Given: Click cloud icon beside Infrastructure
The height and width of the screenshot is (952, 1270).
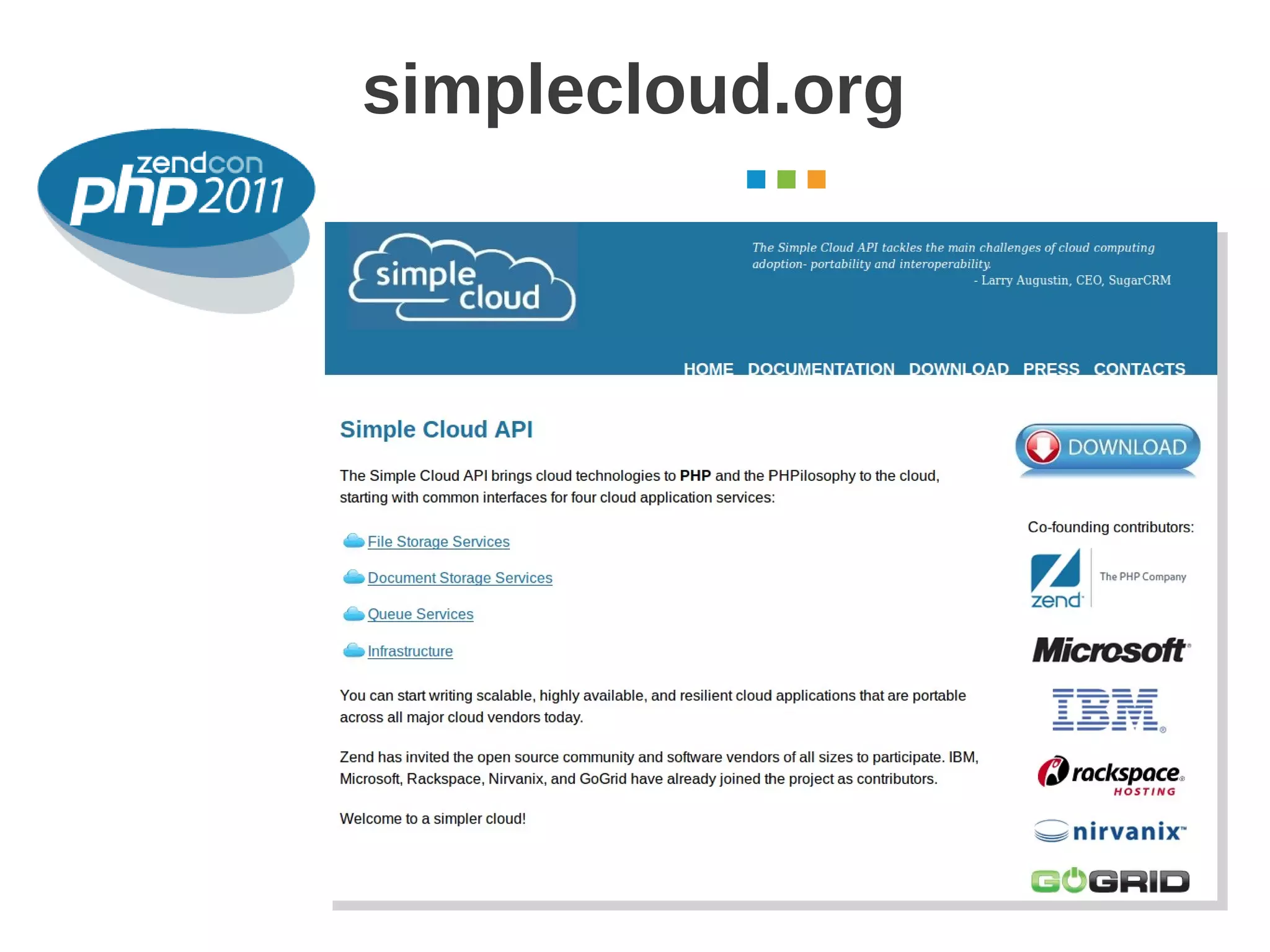Looking at the screenshot, I should click(x=353, y=650).
